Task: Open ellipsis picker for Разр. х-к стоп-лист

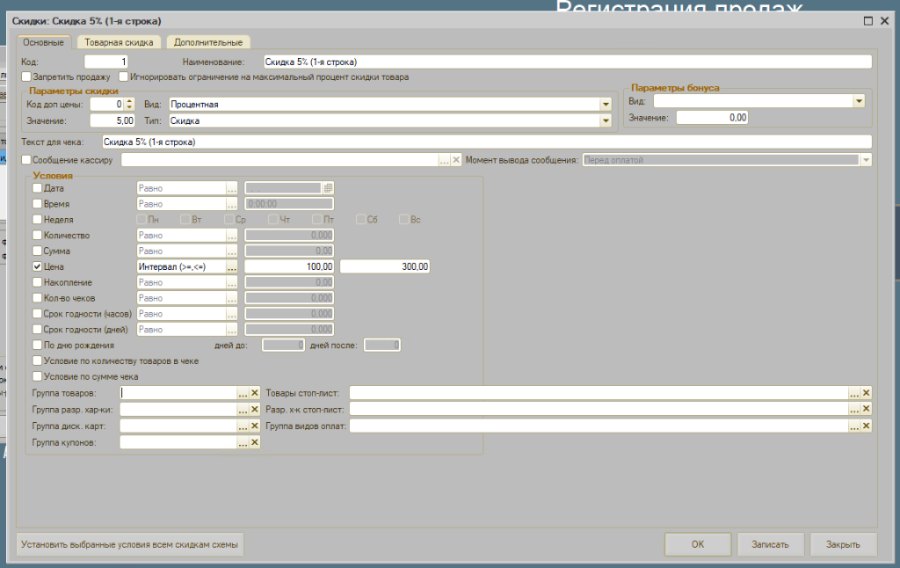Action: tap(855, 409)
